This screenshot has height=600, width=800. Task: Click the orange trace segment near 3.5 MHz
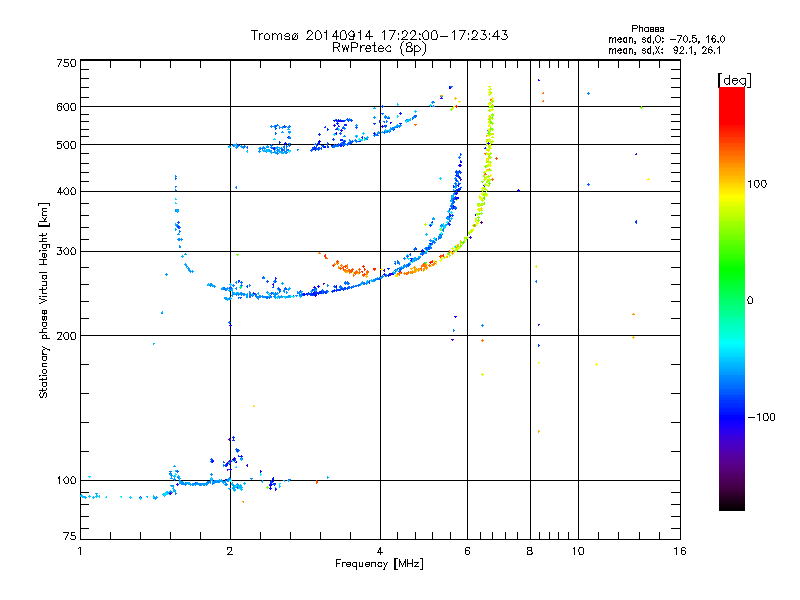pyautogui.click(x=350, y=268)
